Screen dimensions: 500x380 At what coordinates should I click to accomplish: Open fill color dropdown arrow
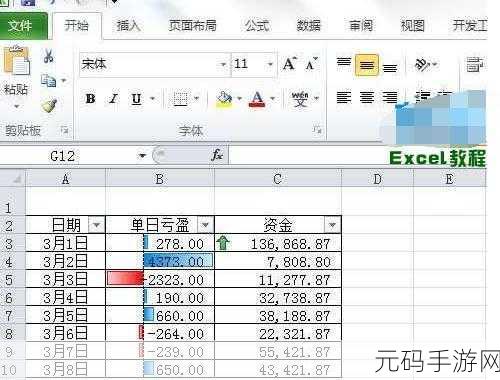pos(239,99)
